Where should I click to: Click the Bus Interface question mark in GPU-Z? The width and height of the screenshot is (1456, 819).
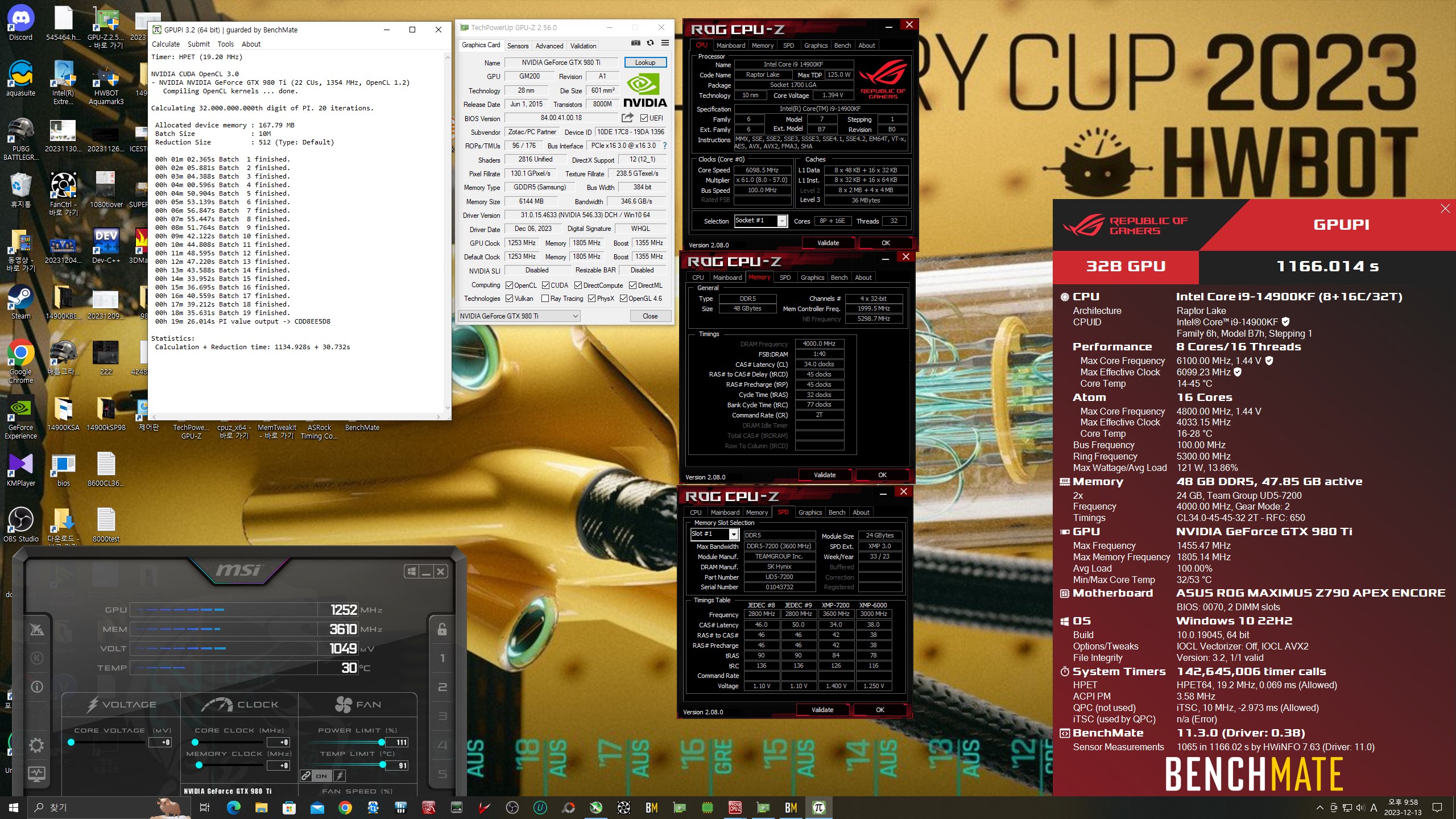(x=664, y=146)
